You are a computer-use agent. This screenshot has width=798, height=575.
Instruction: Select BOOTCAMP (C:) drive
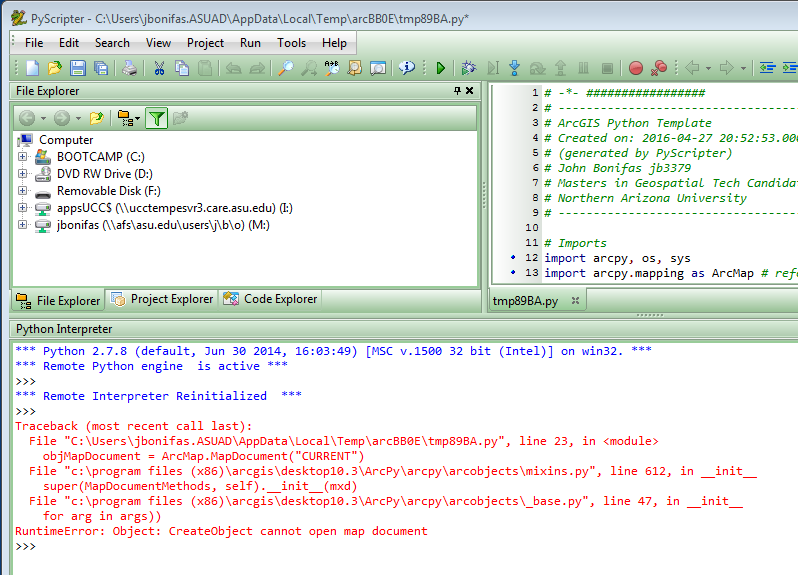[x=101, y=157]
